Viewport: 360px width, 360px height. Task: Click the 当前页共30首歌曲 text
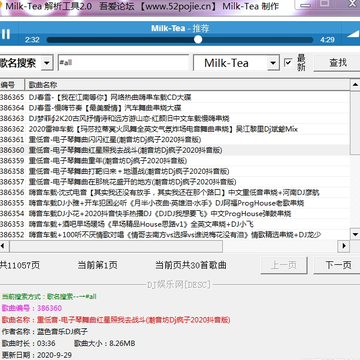(191, 265)
